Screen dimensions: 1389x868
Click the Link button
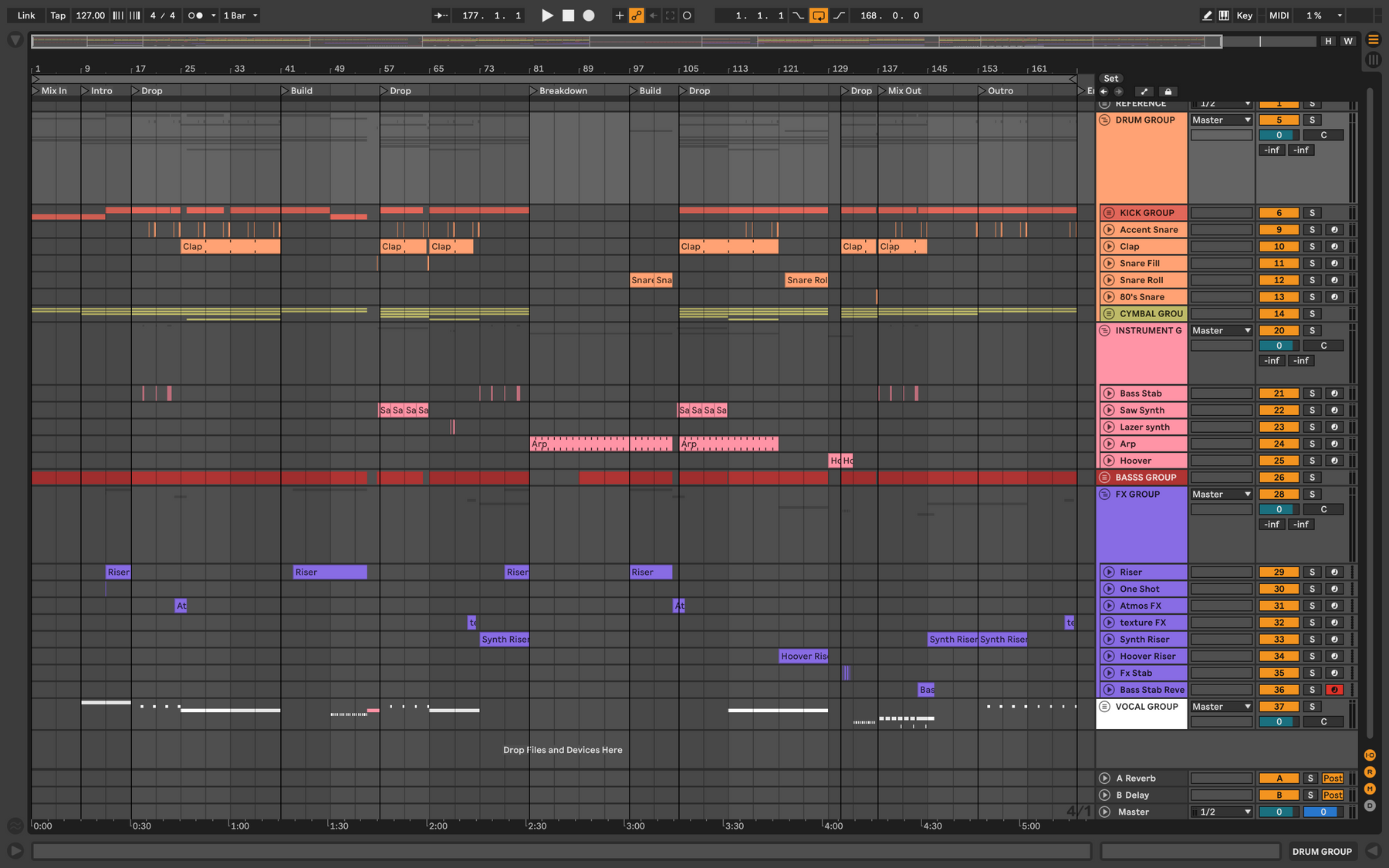[26, 15]
